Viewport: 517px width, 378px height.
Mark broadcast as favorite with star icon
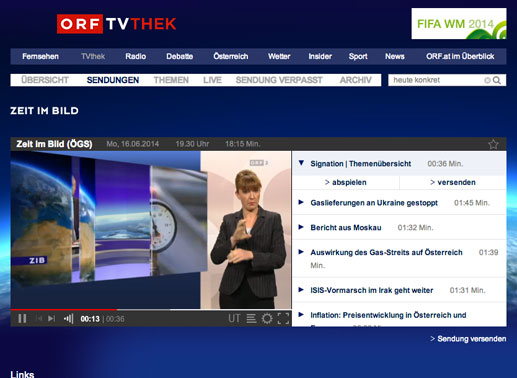[493, 144]
